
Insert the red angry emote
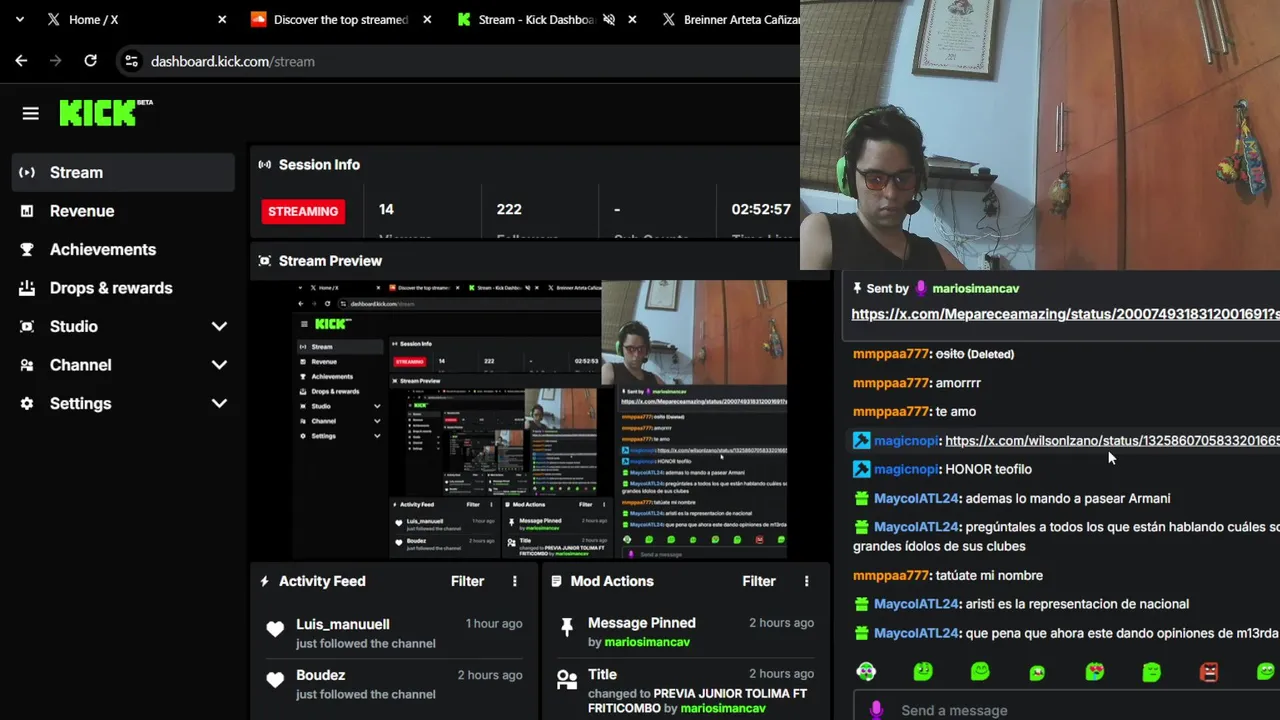pyautogui.click(x=1209, y=672)
